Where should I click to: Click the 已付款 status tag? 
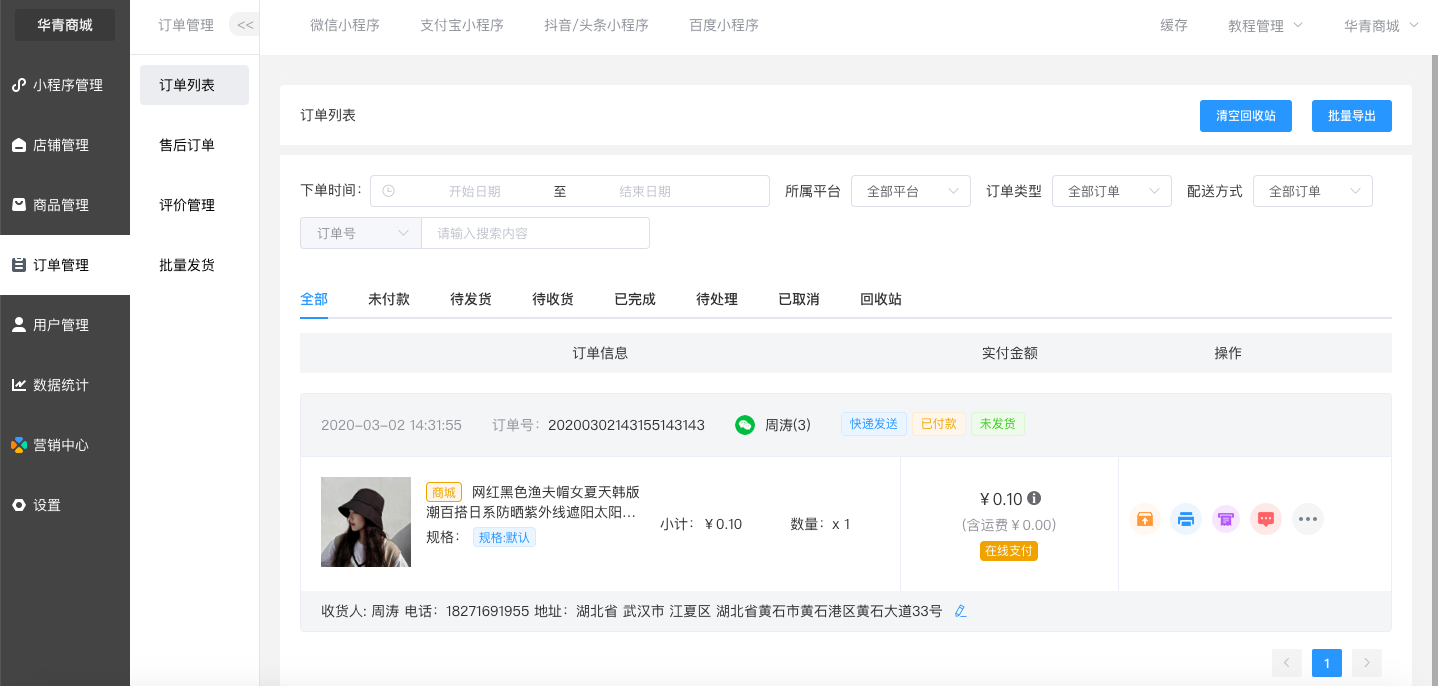[939, 424]
